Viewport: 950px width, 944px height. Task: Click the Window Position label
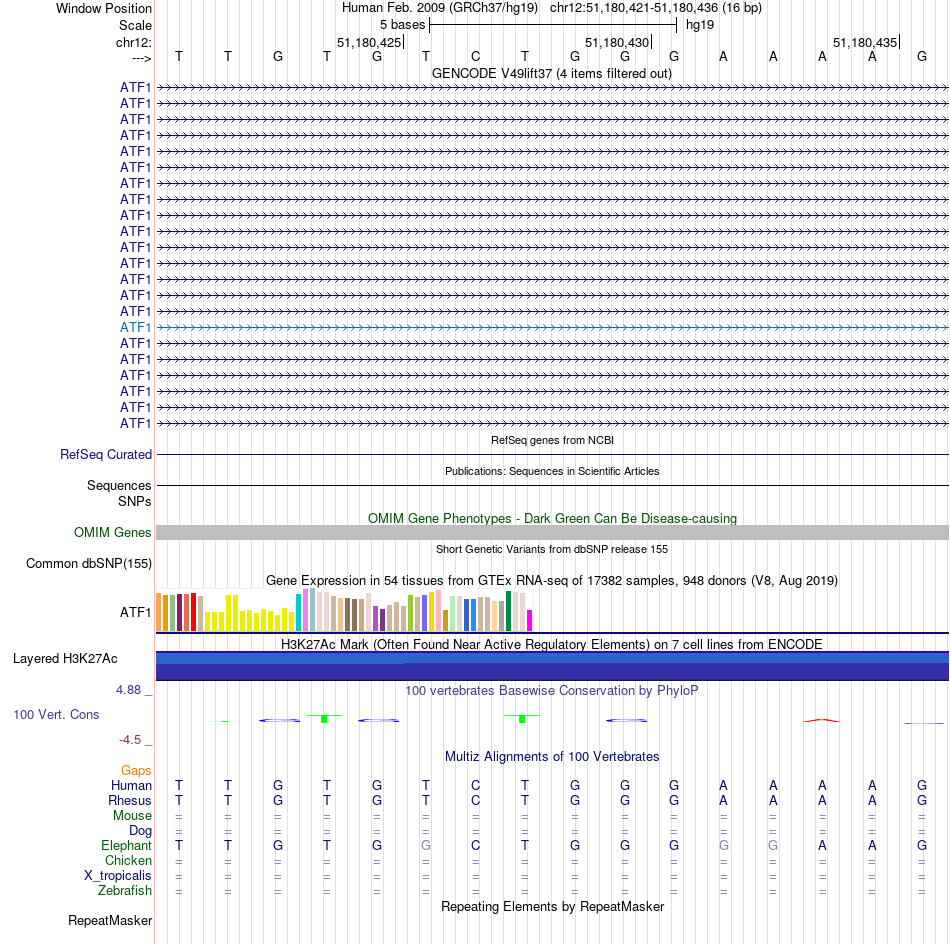pos(104,8)
